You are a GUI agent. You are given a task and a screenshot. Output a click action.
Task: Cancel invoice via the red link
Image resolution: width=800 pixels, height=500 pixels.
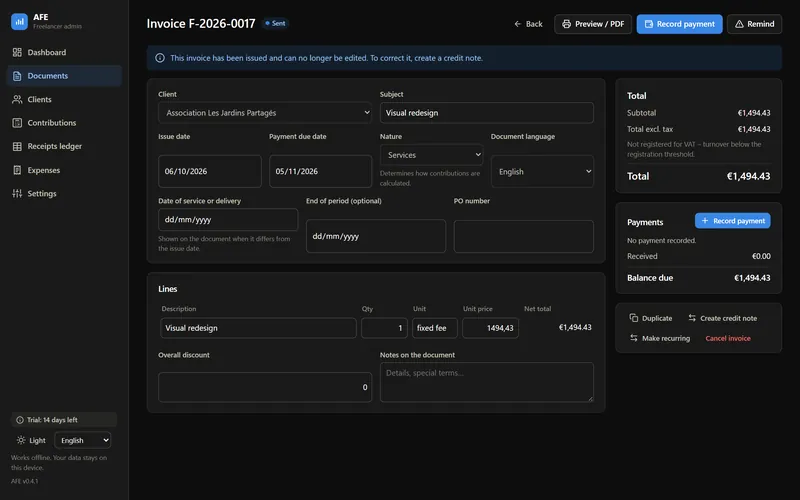click(x=728, y=338)
